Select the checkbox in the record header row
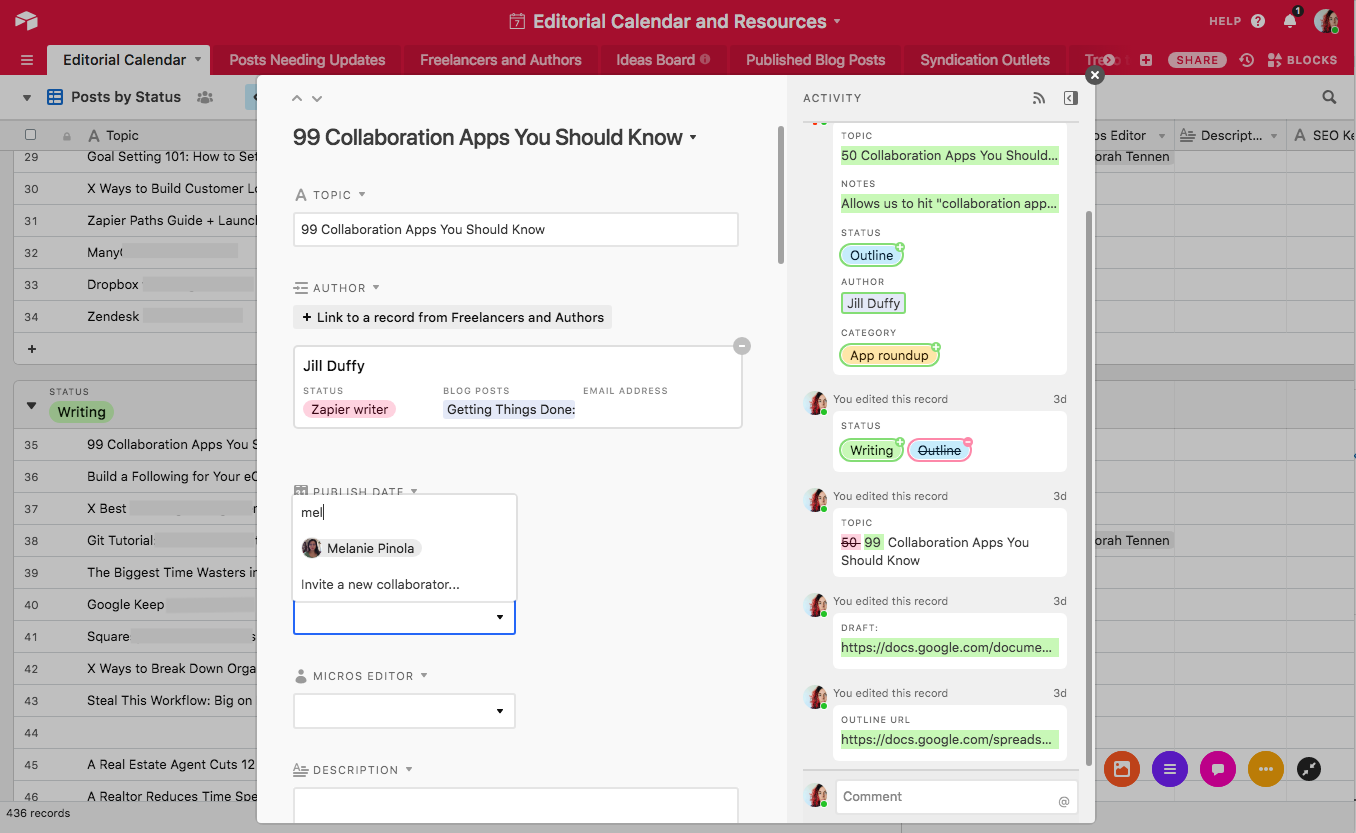1356x833 pixels. [29, 135]
